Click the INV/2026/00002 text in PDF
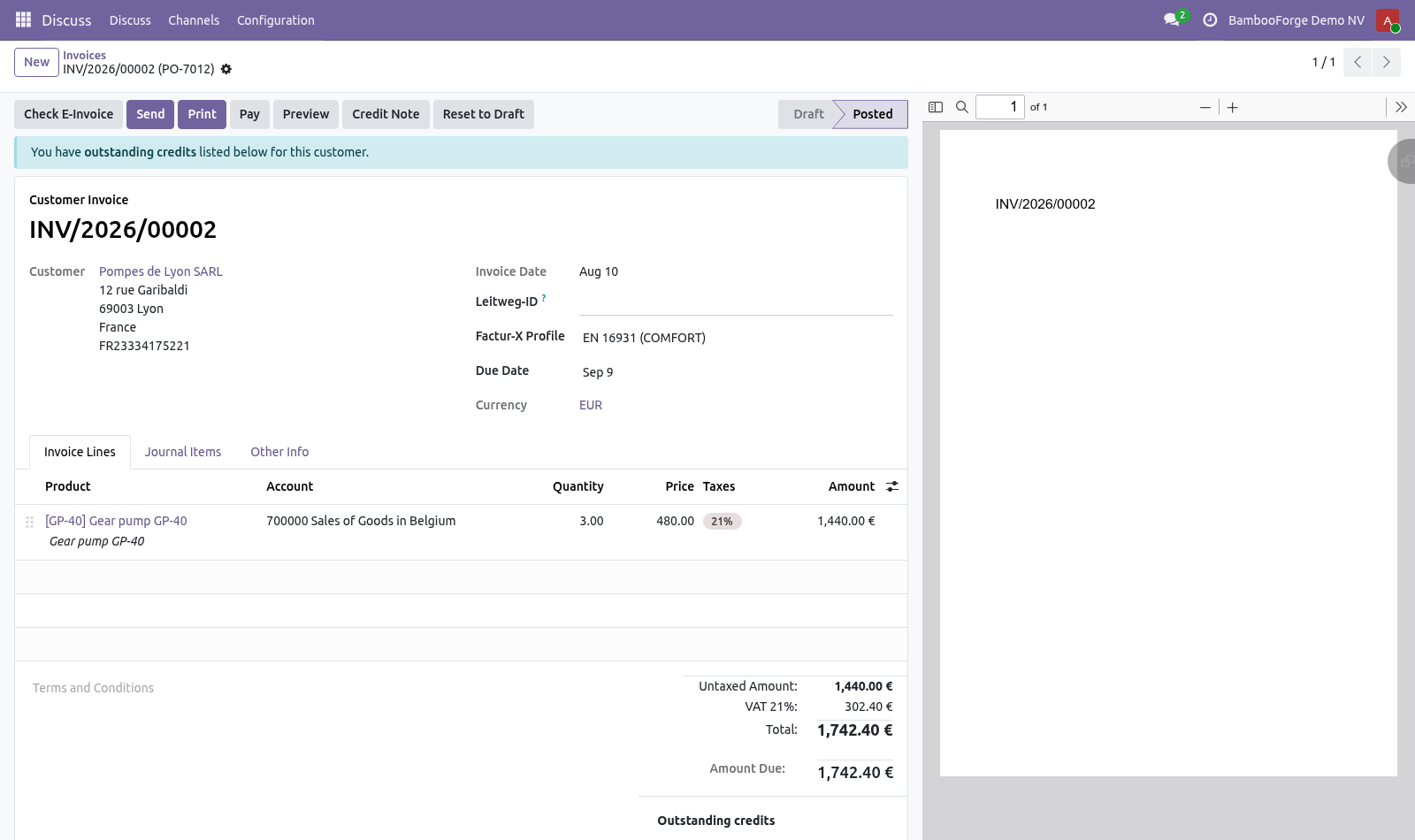Image resolution: width=1415 pixels, height=840 pixels. [1045, 204]
